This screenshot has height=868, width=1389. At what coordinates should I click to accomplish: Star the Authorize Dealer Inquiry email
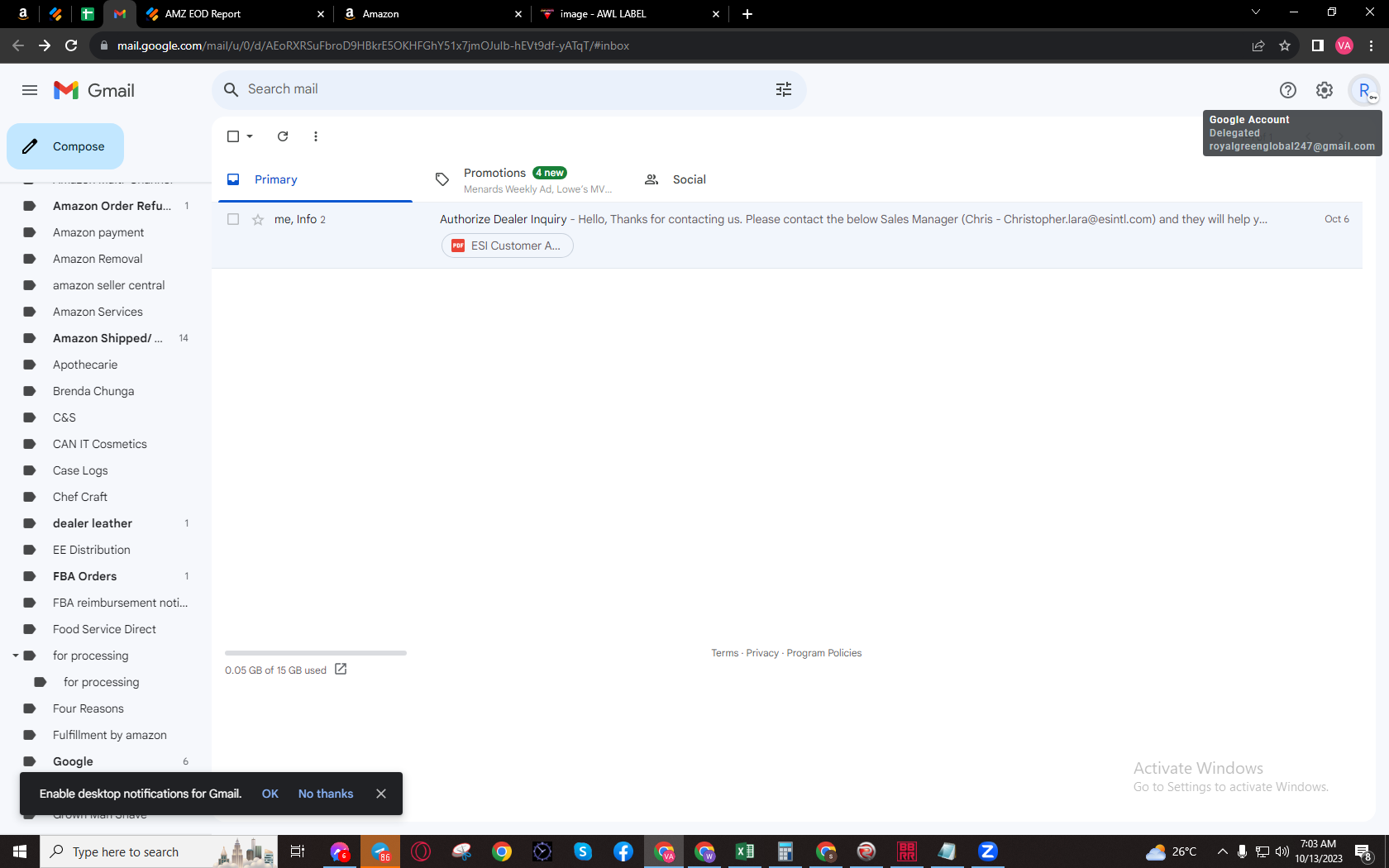tap(258, 219)
